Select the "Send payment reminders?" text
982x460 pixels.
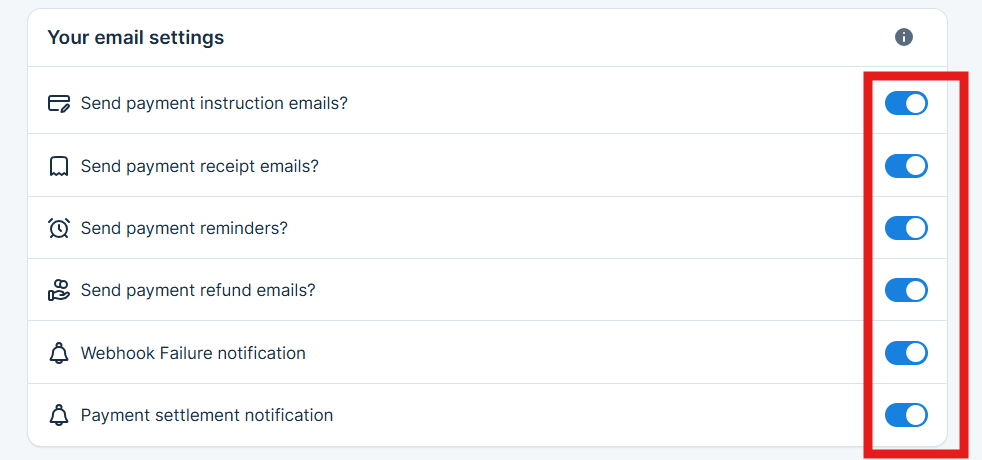pyautogui.click(x=184, y=228)
